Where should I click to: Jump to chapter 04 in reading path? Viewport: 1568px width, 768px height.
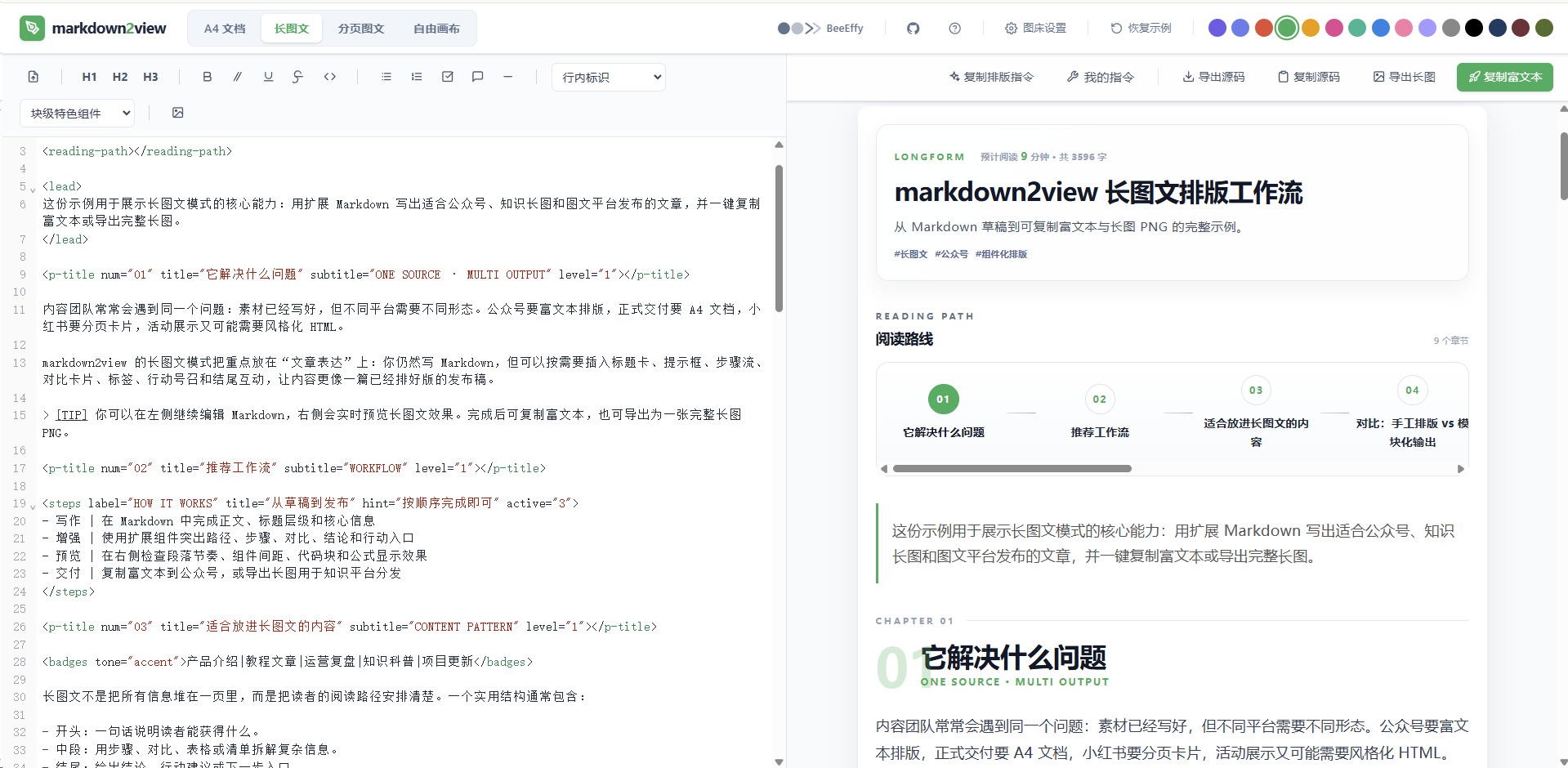[x=1412, y=411]
